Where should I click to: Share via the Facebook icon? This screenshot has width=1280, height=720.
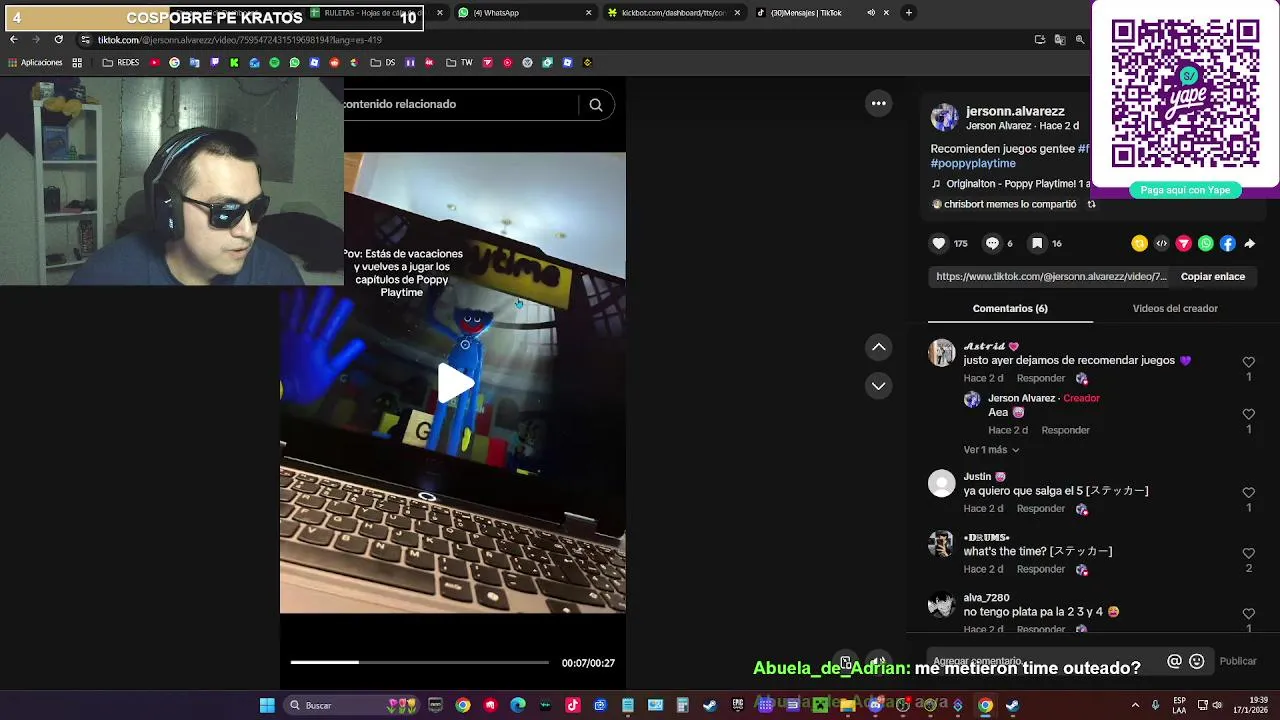coord(1228,243)
